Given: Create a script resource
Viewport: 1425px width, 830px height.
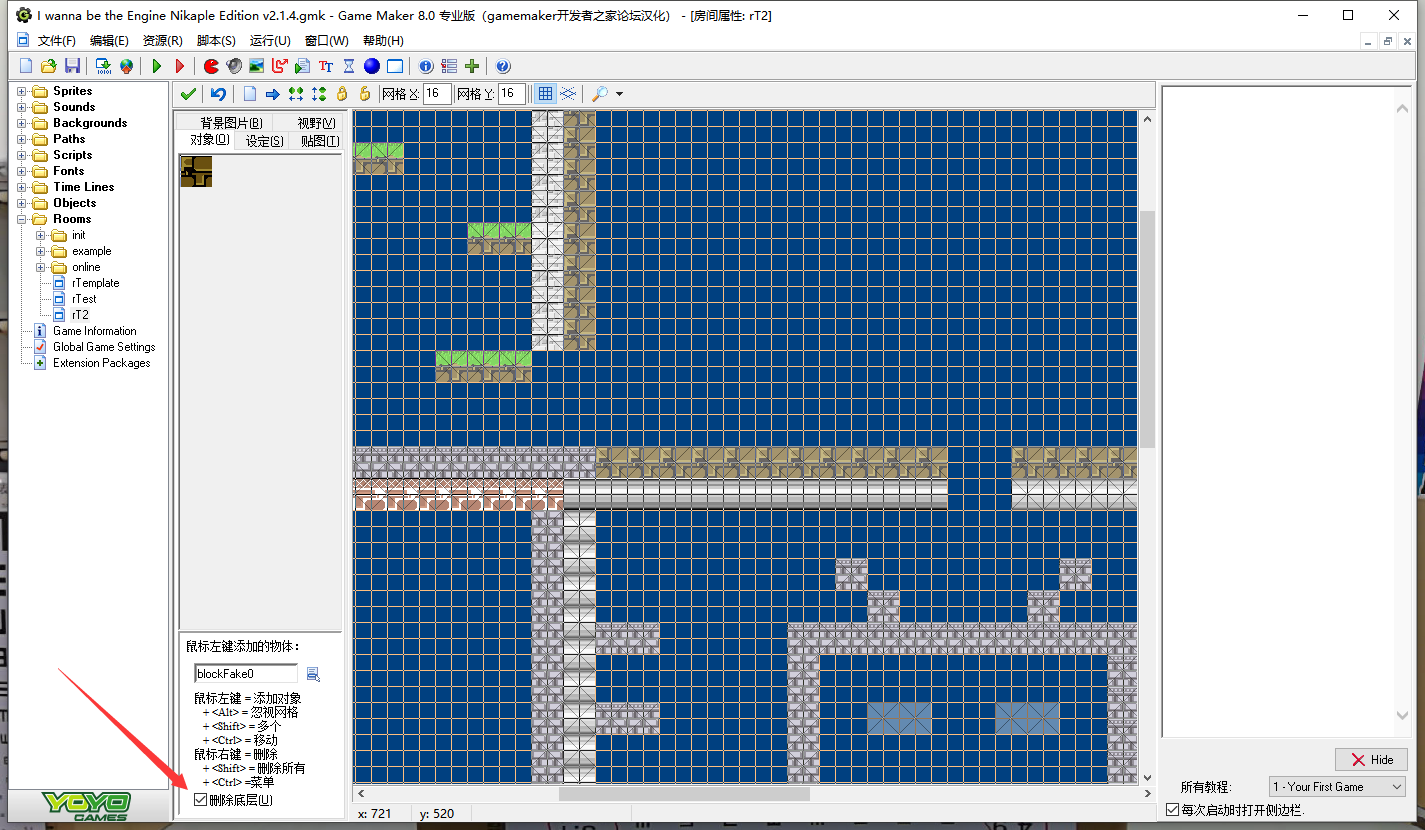Looking at the screenshot, I should [x=303, y=66].
